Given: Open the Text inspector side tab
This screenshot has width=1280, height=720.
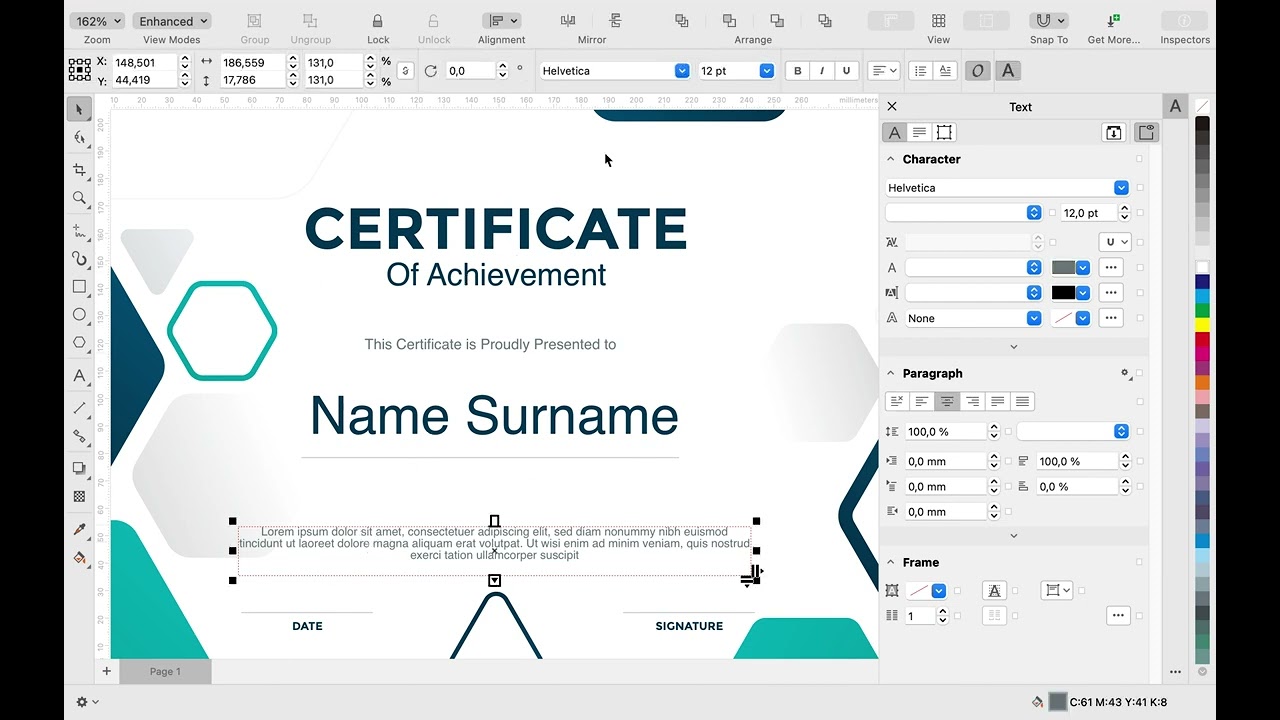Looking at the screenshot, I should [x=1175, y=107].
